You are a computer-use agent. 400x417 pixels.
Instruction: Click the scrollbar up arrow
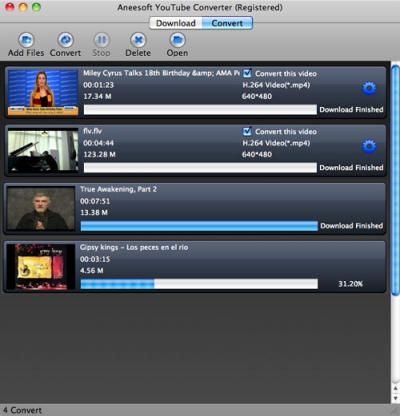[x=395, y=388]
